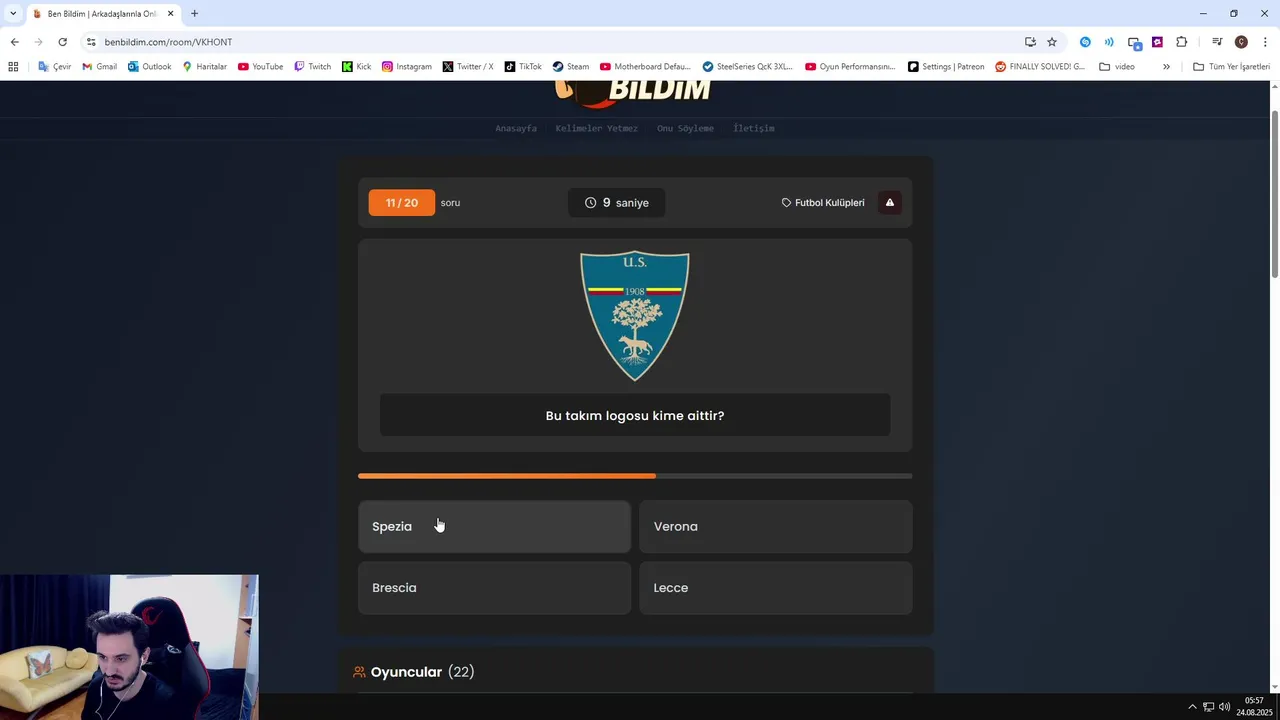The width and height of the screenshot is (1280, 720).
Task: Open the Tüm Yer İşaretleri folder
Action: pyautogui.click(x=1231, y=67)
